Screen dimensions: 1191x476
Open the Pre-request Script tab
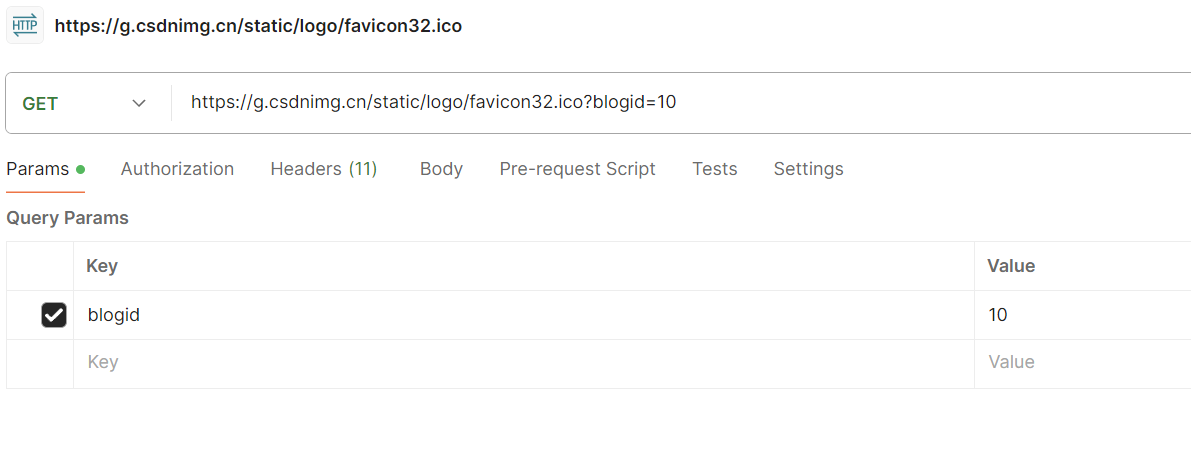pyautogui.click(x=577, y=169)
